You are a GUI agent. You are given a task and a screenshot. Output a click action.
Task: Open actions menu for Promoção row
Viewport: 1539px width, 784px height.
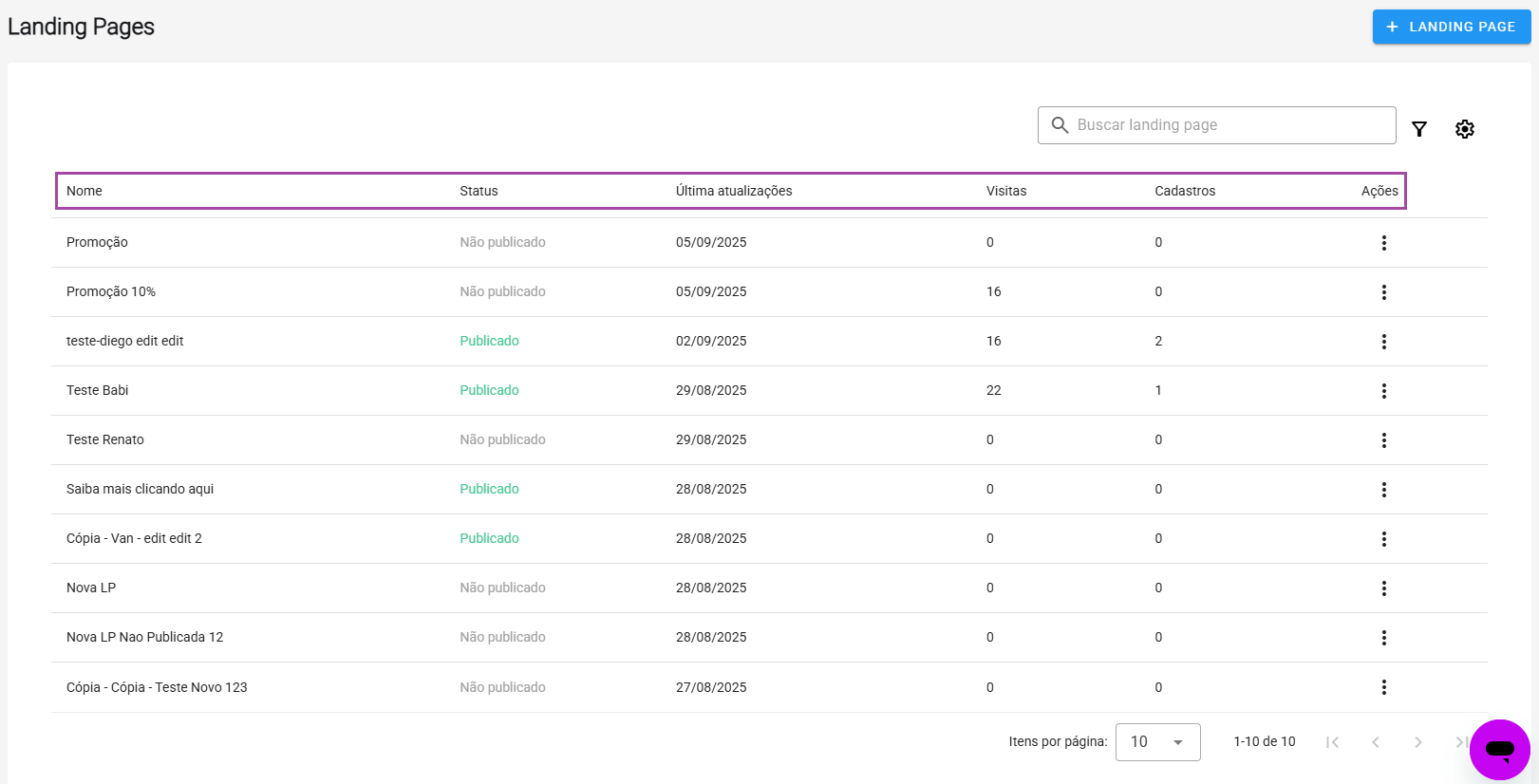click(x=1383, y=243)
